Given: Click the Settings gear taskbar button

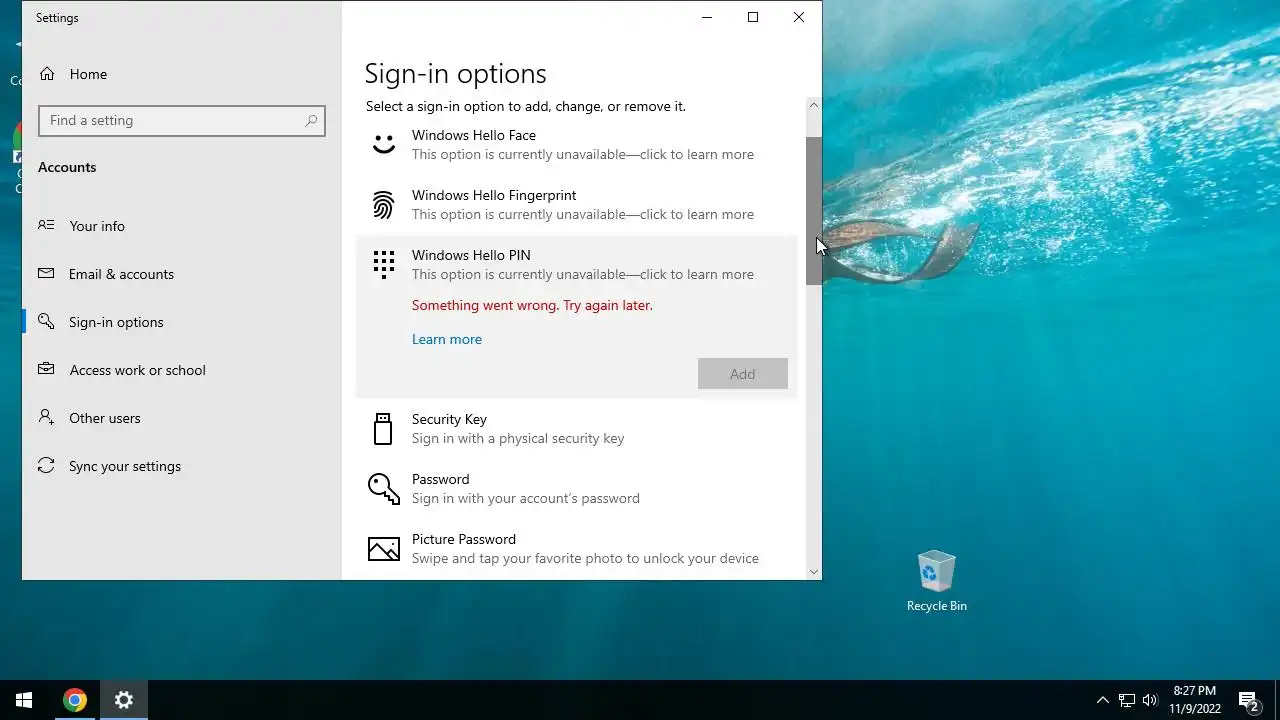Looking at the screenshot, I should (x=124, y=700).
